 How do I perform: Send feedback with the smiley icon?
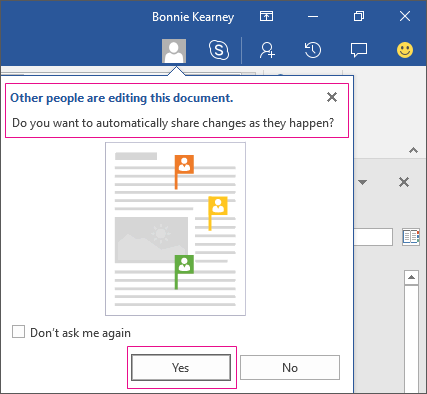point(405,50)
